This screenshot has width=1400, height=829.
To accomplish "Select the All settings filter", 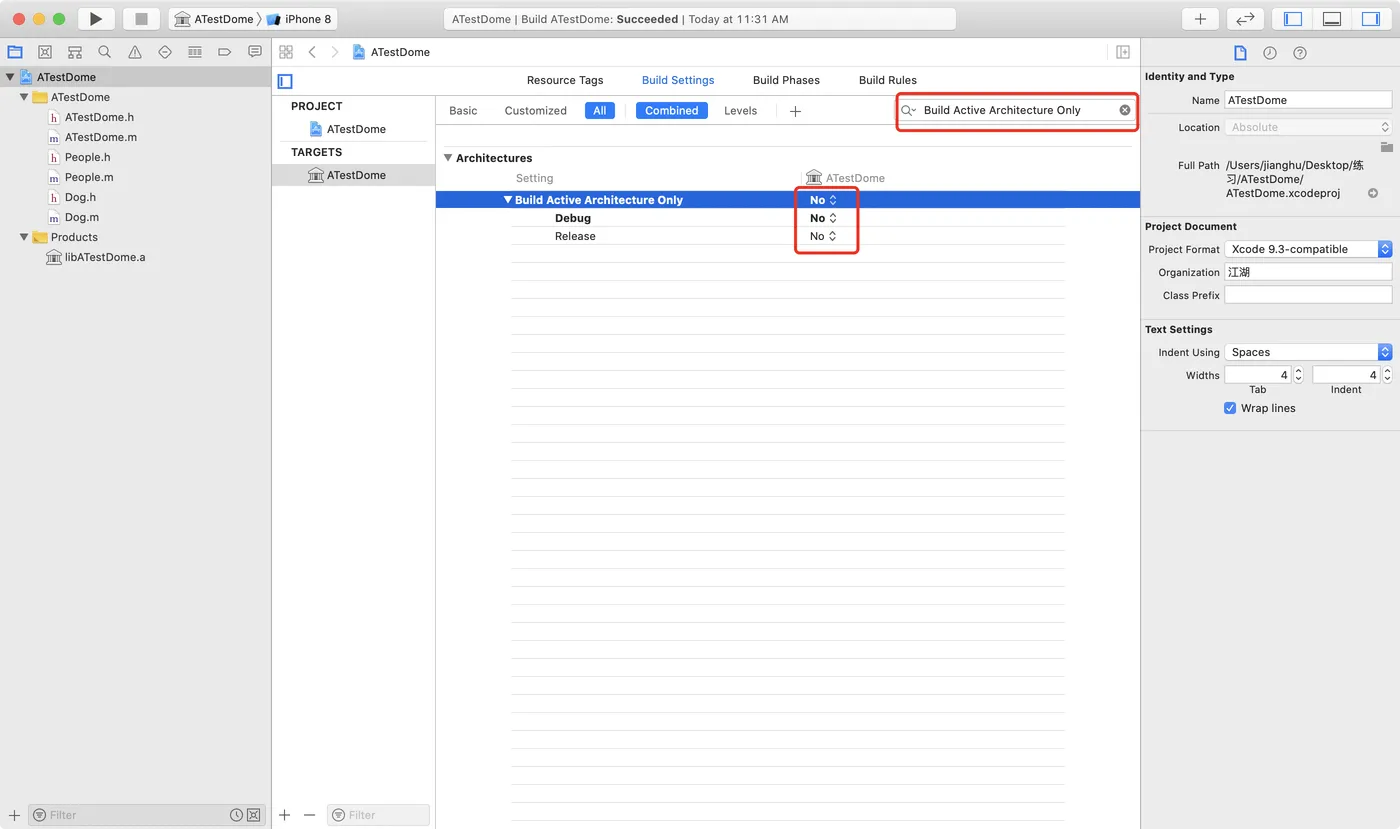I will click(x=600, y=111).
